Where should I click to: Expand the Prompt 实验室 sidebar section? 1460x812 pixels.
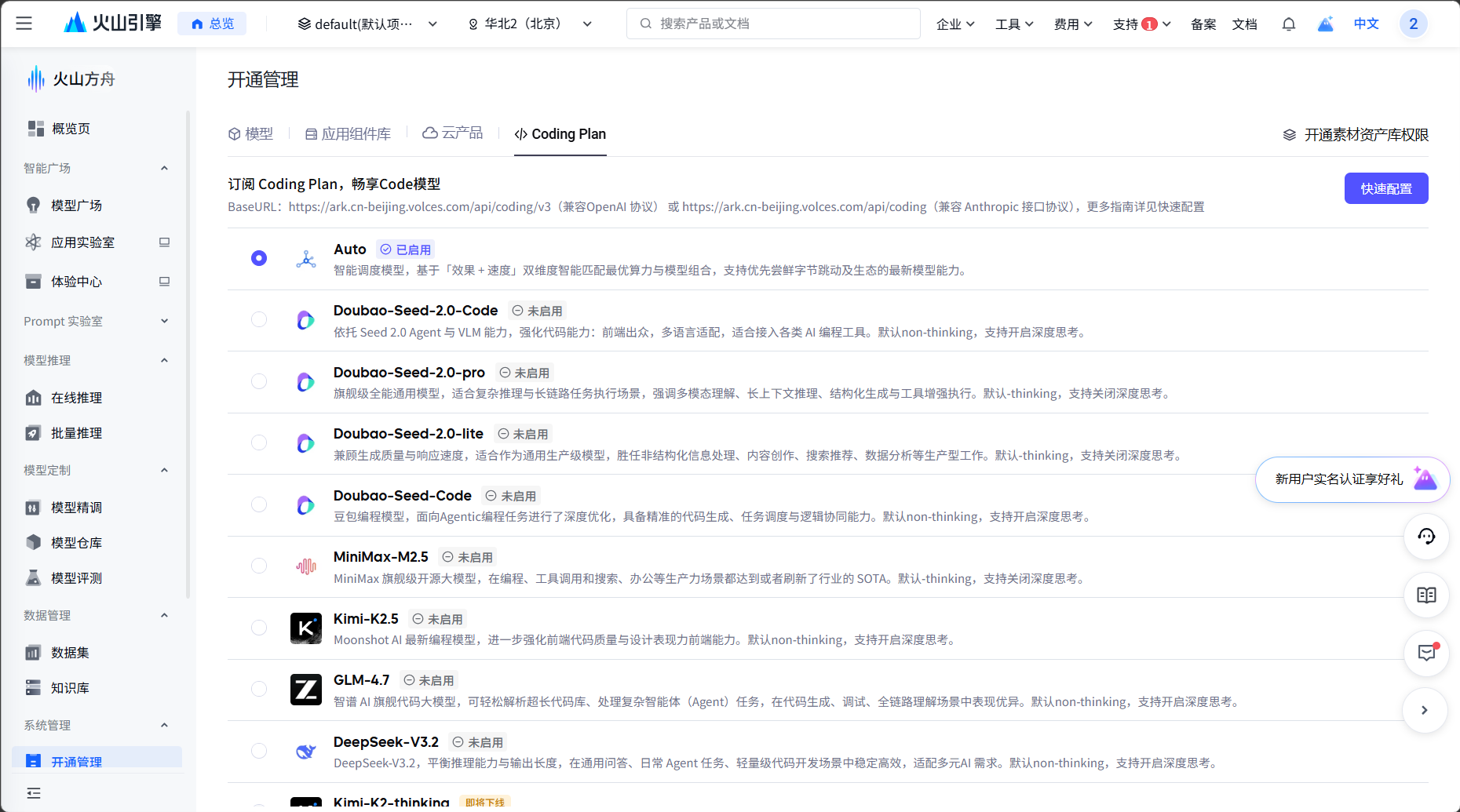coord(96,322)
